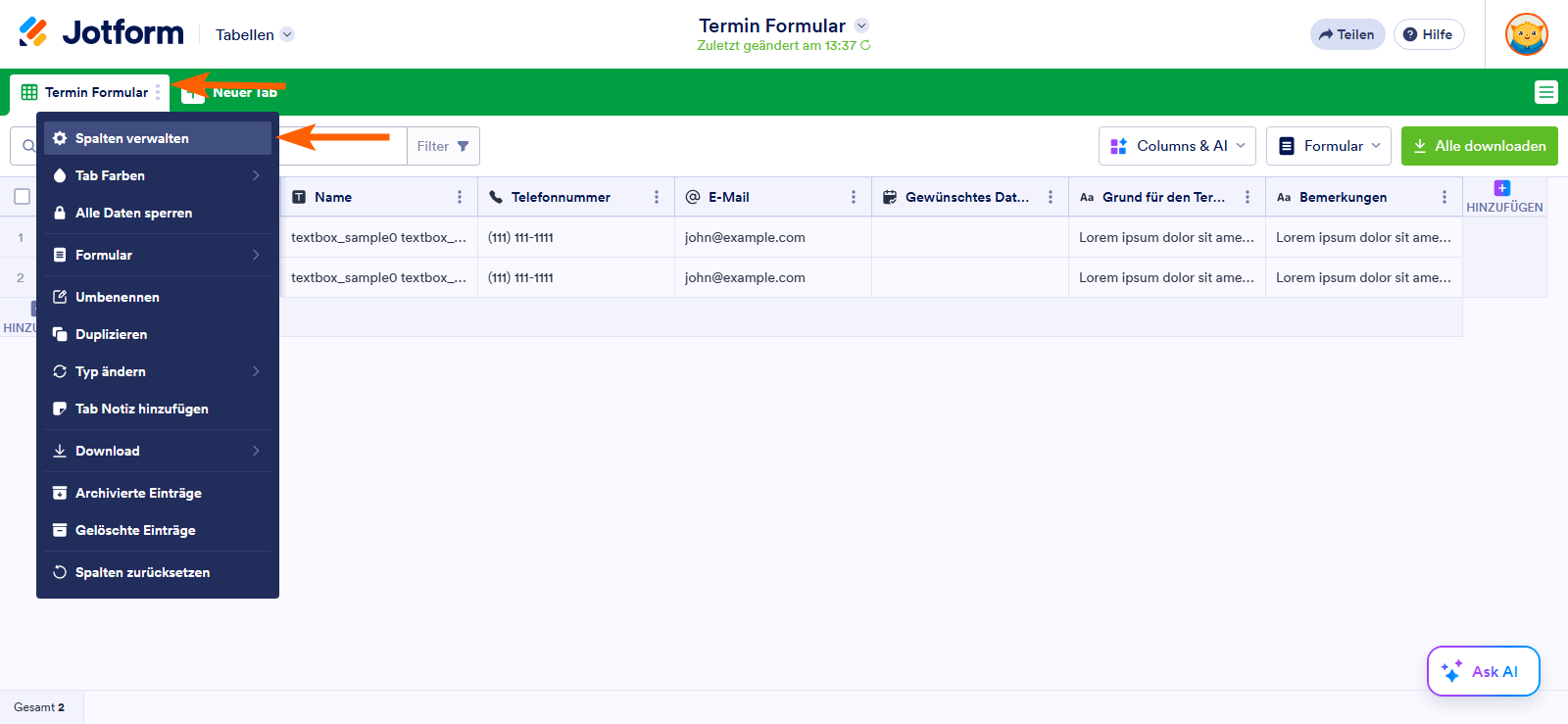
Task: Open Gelöschte Einträge
Action: coord(158,530)
